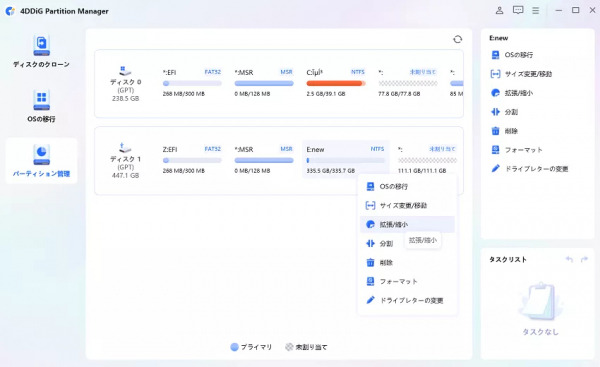The image size is (600, 367).
Task: Select Z:EFI partition on Disk 1
Action: pyautogui.click(x=192, y=160)
